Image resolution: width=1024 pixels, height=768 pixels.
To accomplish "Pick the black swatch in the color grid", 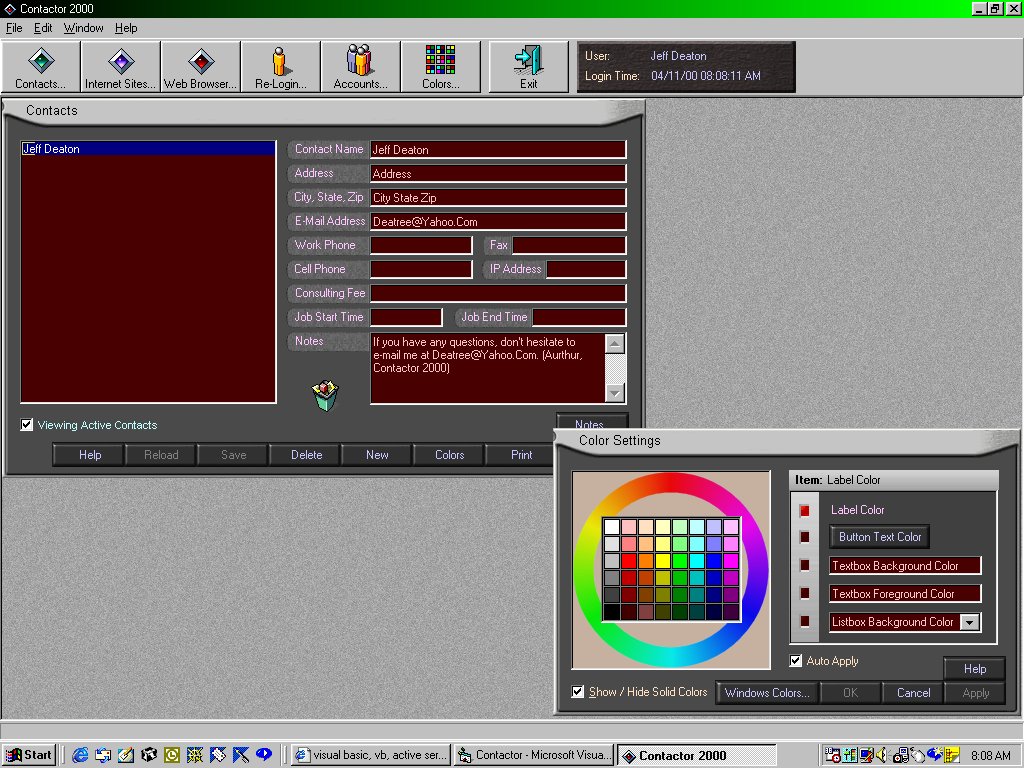I will (612, 612).
